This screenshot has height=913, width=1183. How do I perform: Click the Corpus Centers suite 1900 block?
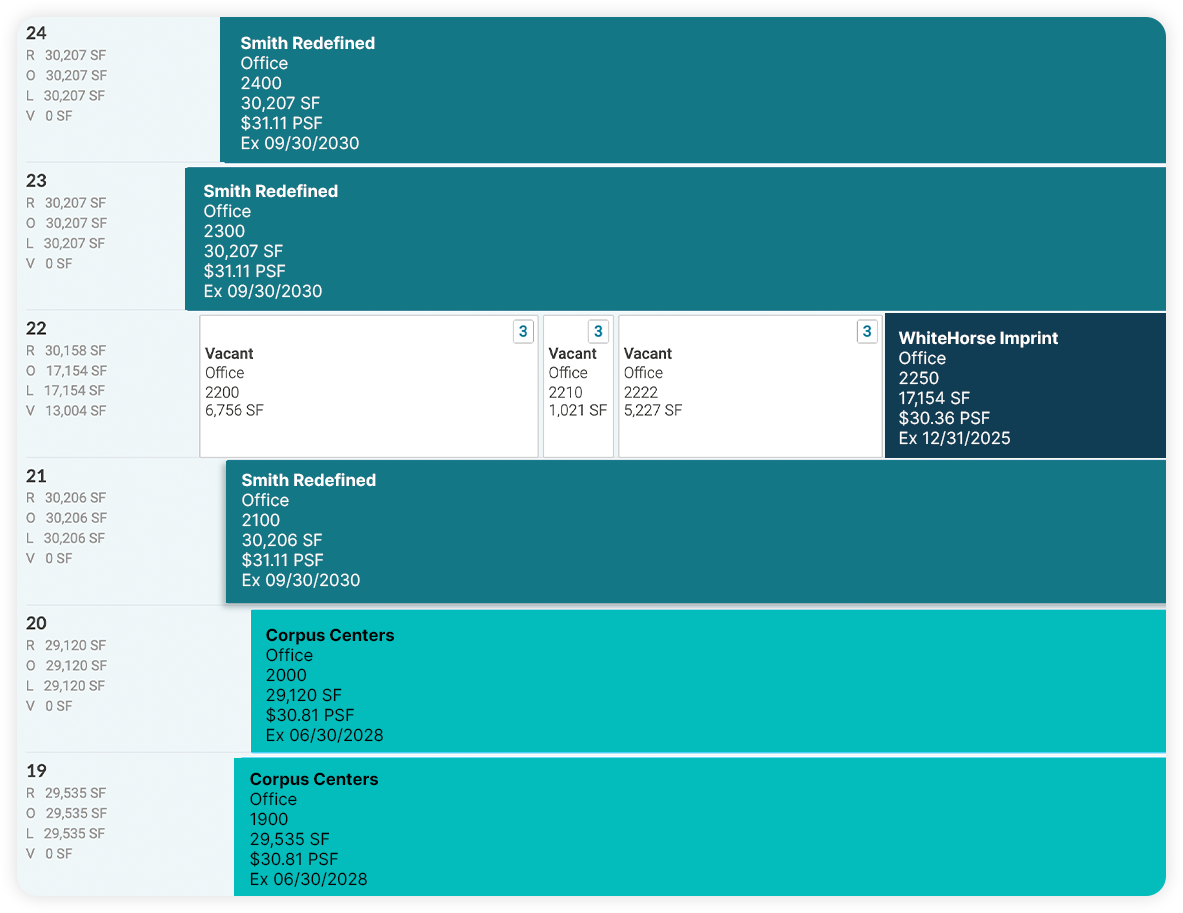pyautogui.click(x=700, y=829)
